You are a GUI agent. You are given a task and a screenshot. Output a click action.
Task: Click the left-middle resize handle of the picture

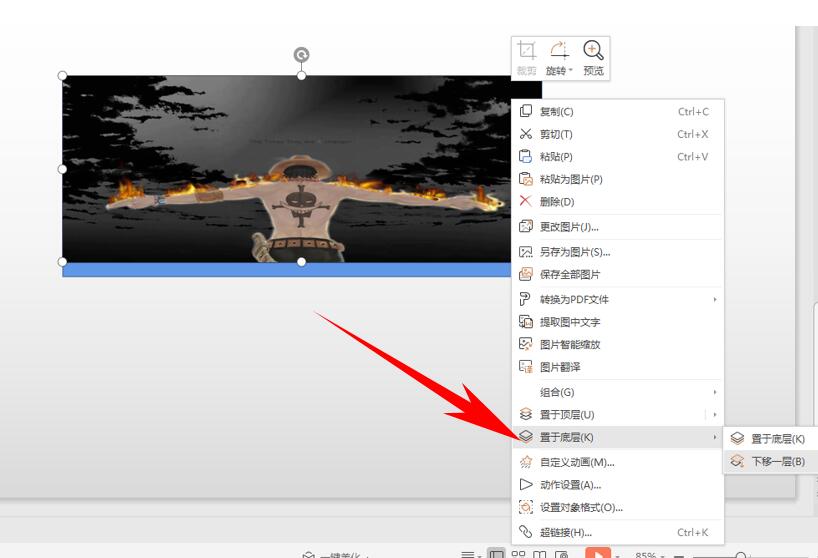click(62, 169)
